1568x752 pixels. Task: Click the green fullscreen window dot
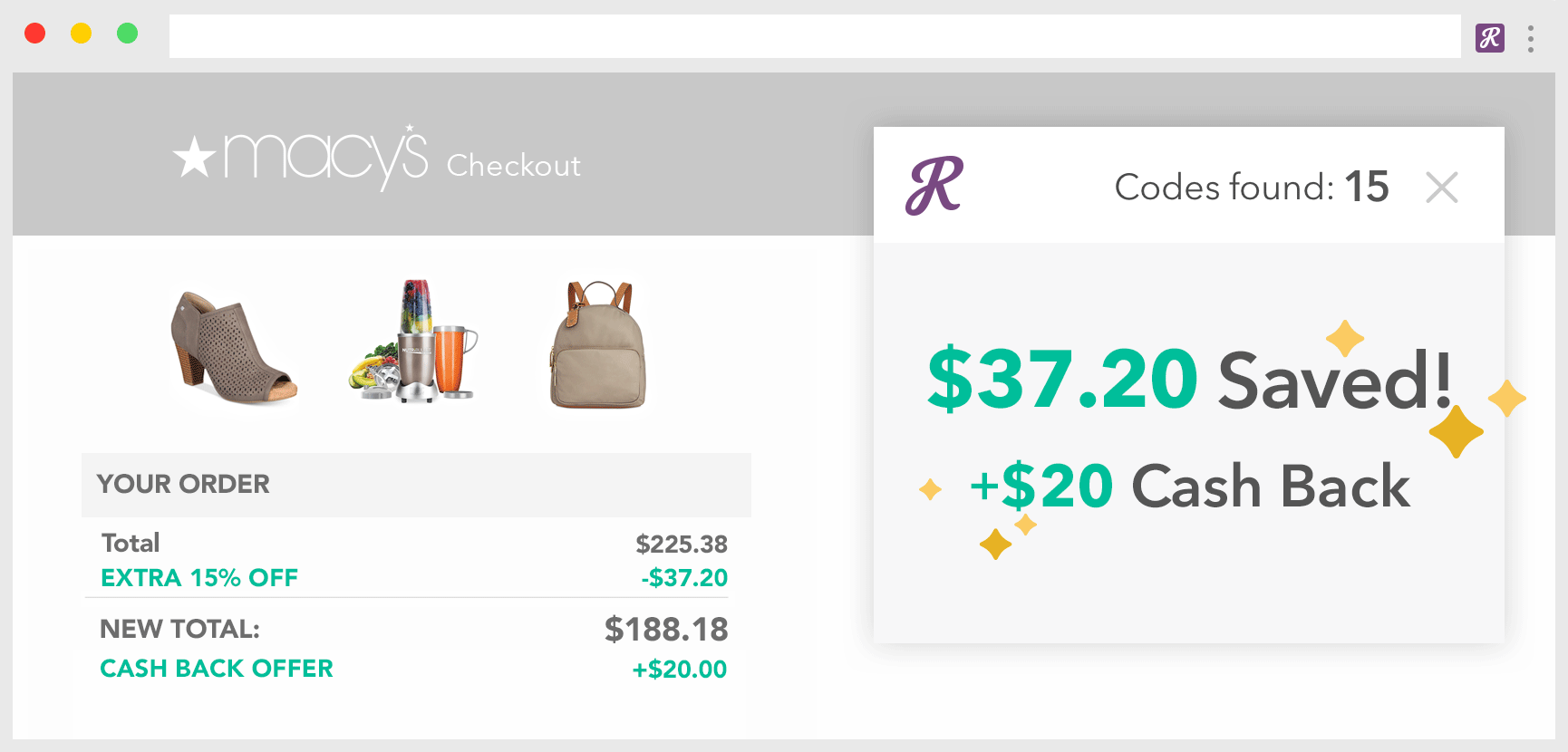128,34
